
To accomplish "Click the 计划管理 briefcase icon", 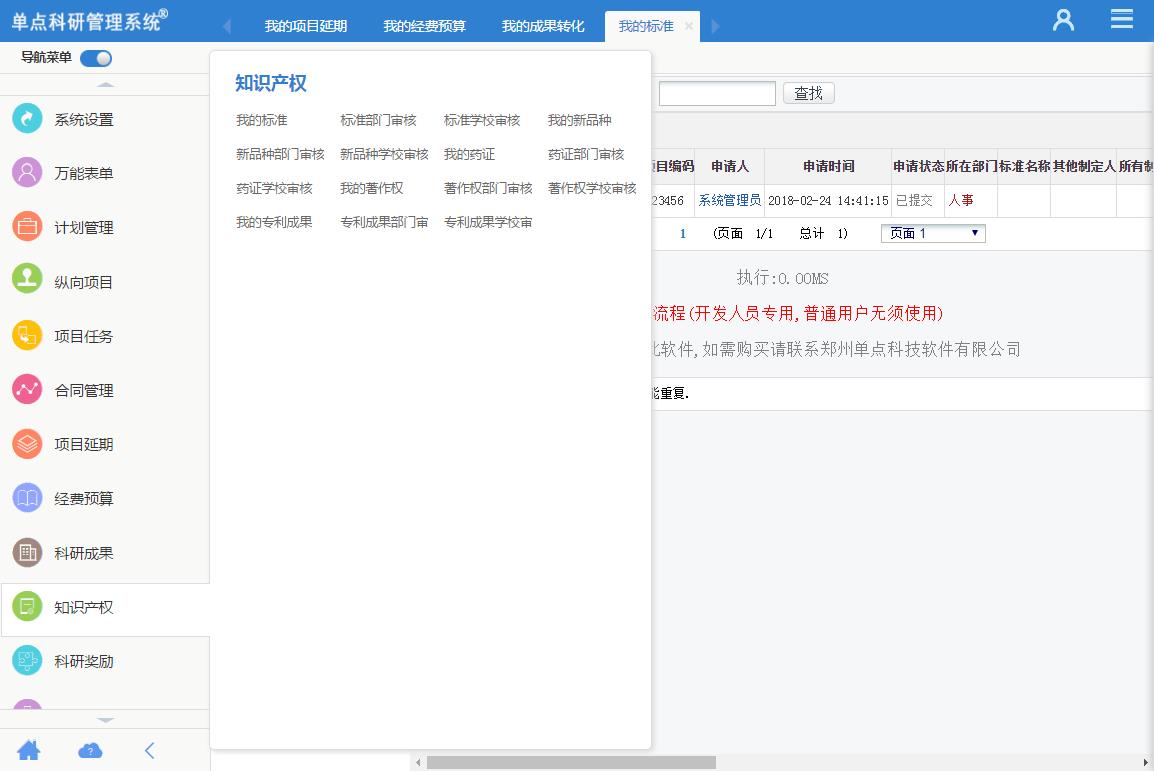I will (27, 227).
